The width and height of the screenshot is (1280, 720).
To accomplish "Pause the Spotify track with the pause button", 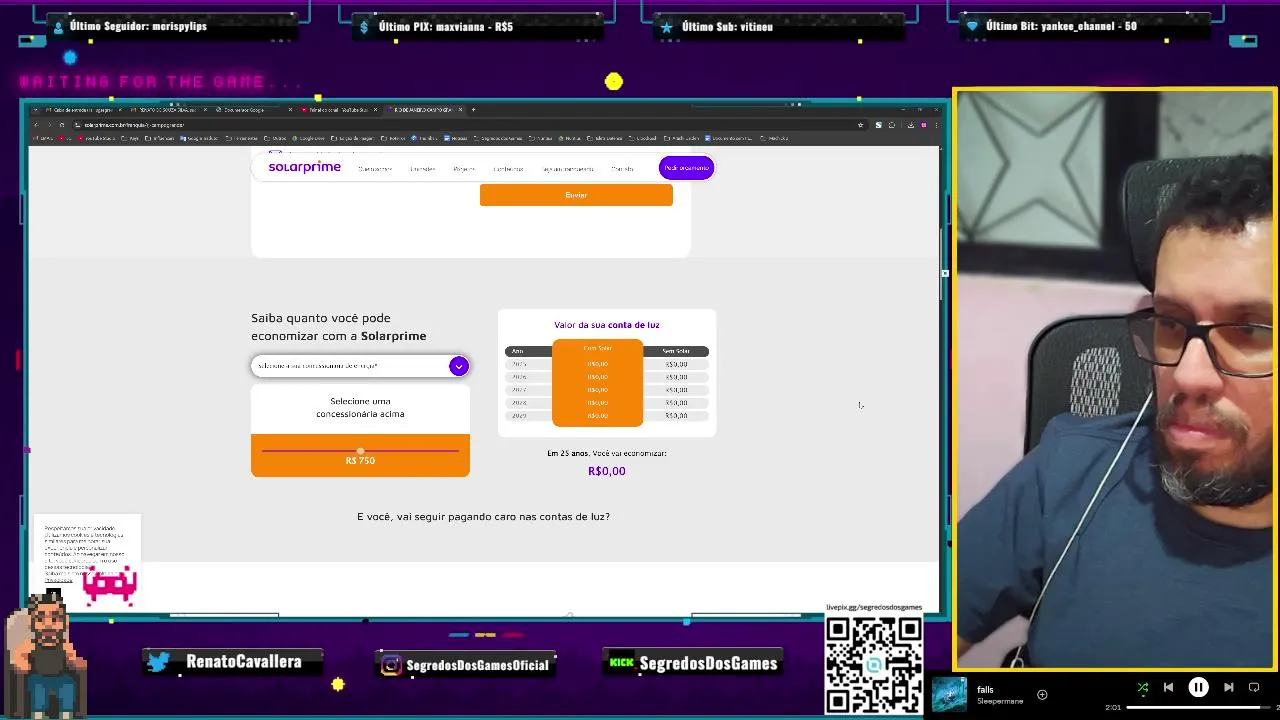I will click(1198, 687).
